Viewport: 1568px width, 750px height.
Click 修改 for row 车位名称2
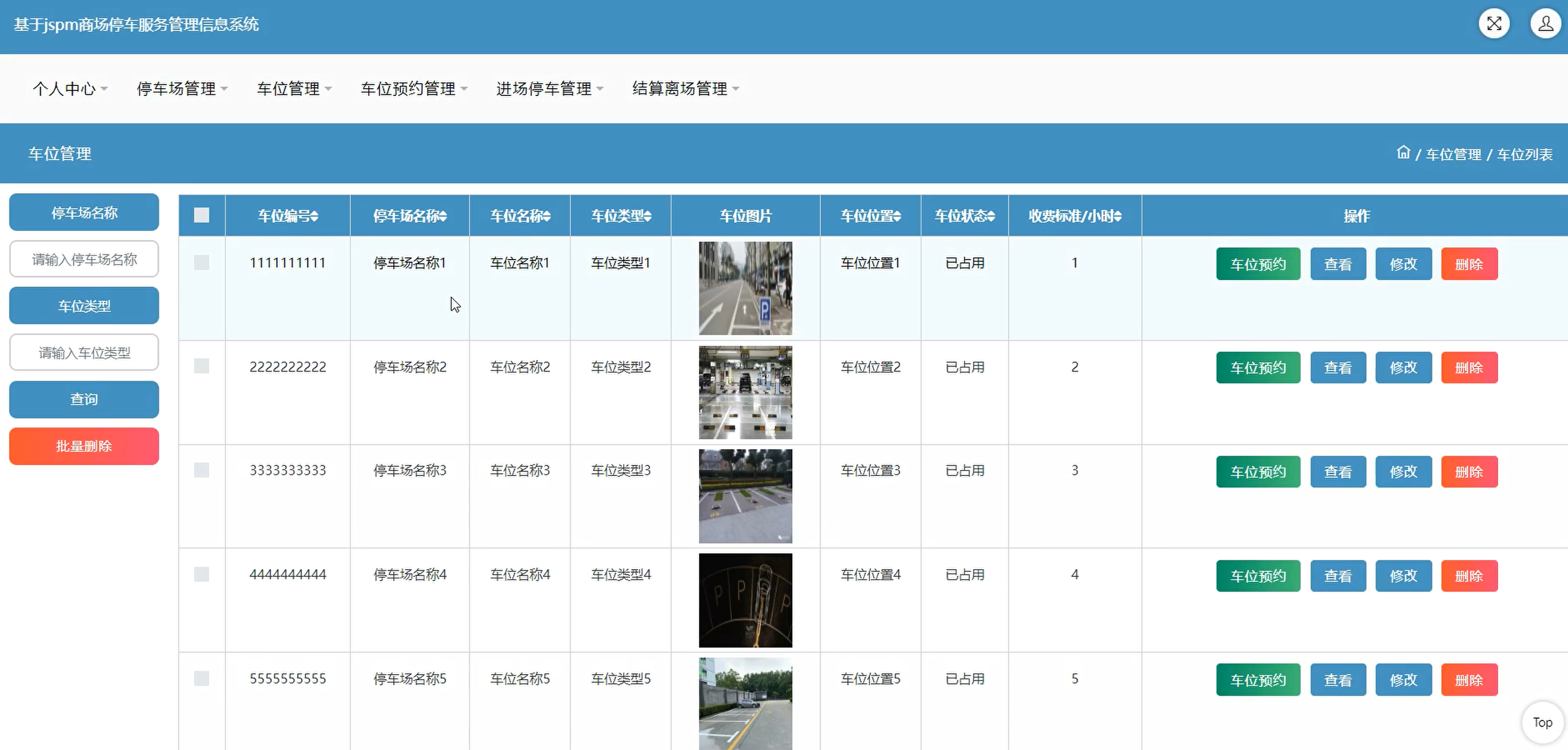click(x=1403, y=368)
